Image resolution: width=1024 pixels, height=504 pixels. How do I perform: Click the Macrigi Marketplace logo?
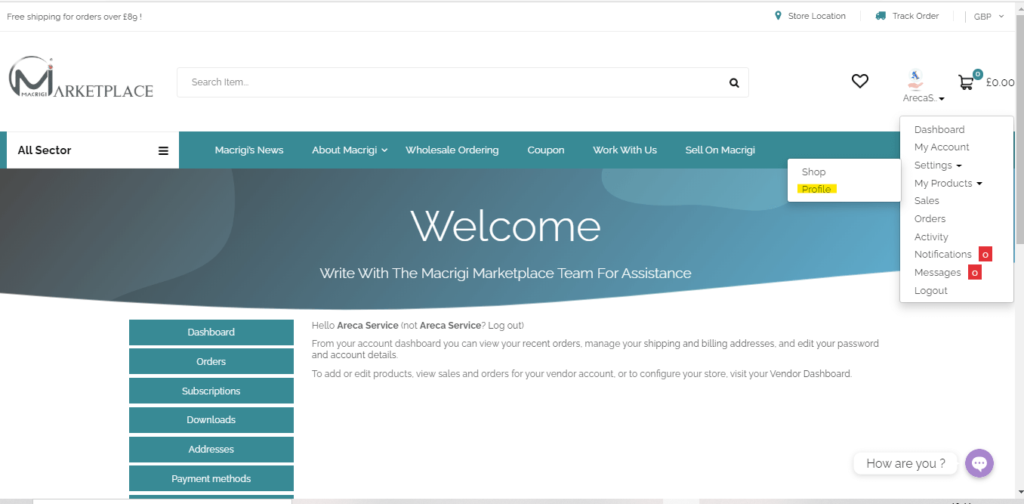coord(81,78)
